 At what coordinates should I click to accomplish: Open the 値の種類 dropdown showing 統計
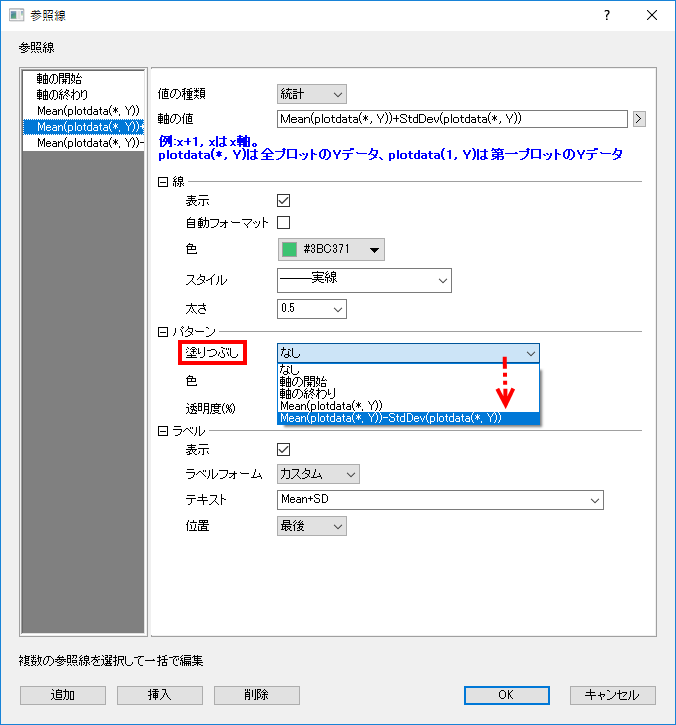(312, 94)
